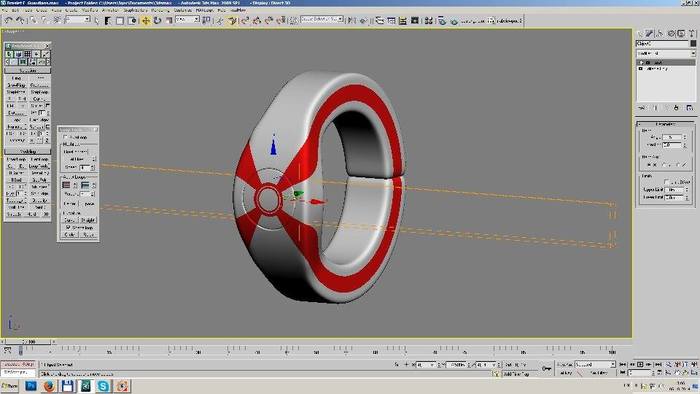Viewport: 700px width, 394px height.
Task: Click Remove Modifier trash icon below stack
Action: 676,108
